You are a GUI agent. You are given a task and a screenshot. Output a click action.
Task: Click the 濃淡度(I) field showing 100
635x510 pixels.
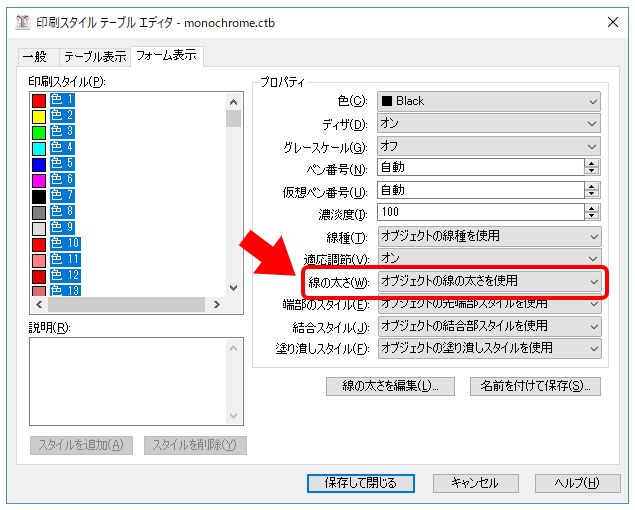pos(481,212)
